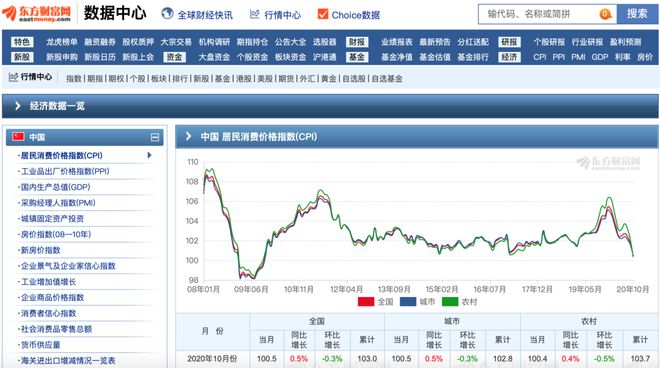Open 沪港通 link
The image size is (660, 368).
(x=325, y=57)
